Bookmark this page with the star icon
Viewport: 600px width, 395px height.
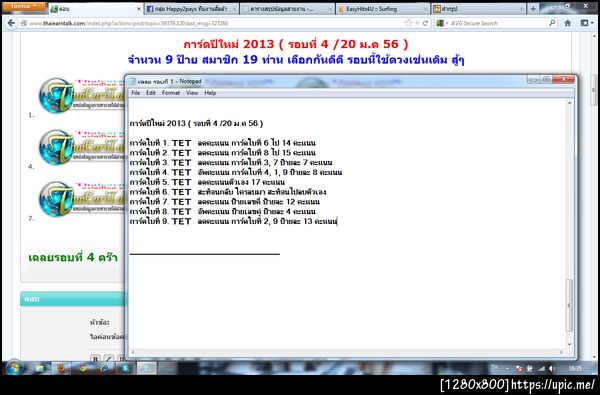[x=408, y=23]
